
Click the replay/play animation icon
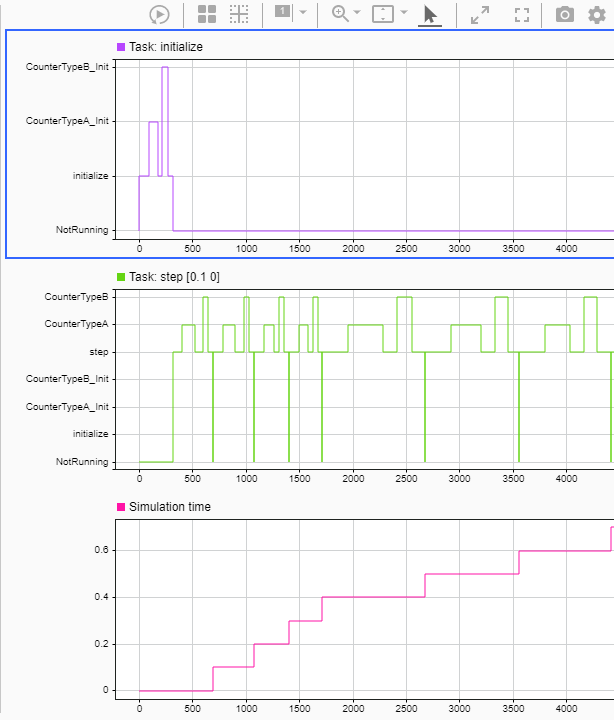pos(159,14)
